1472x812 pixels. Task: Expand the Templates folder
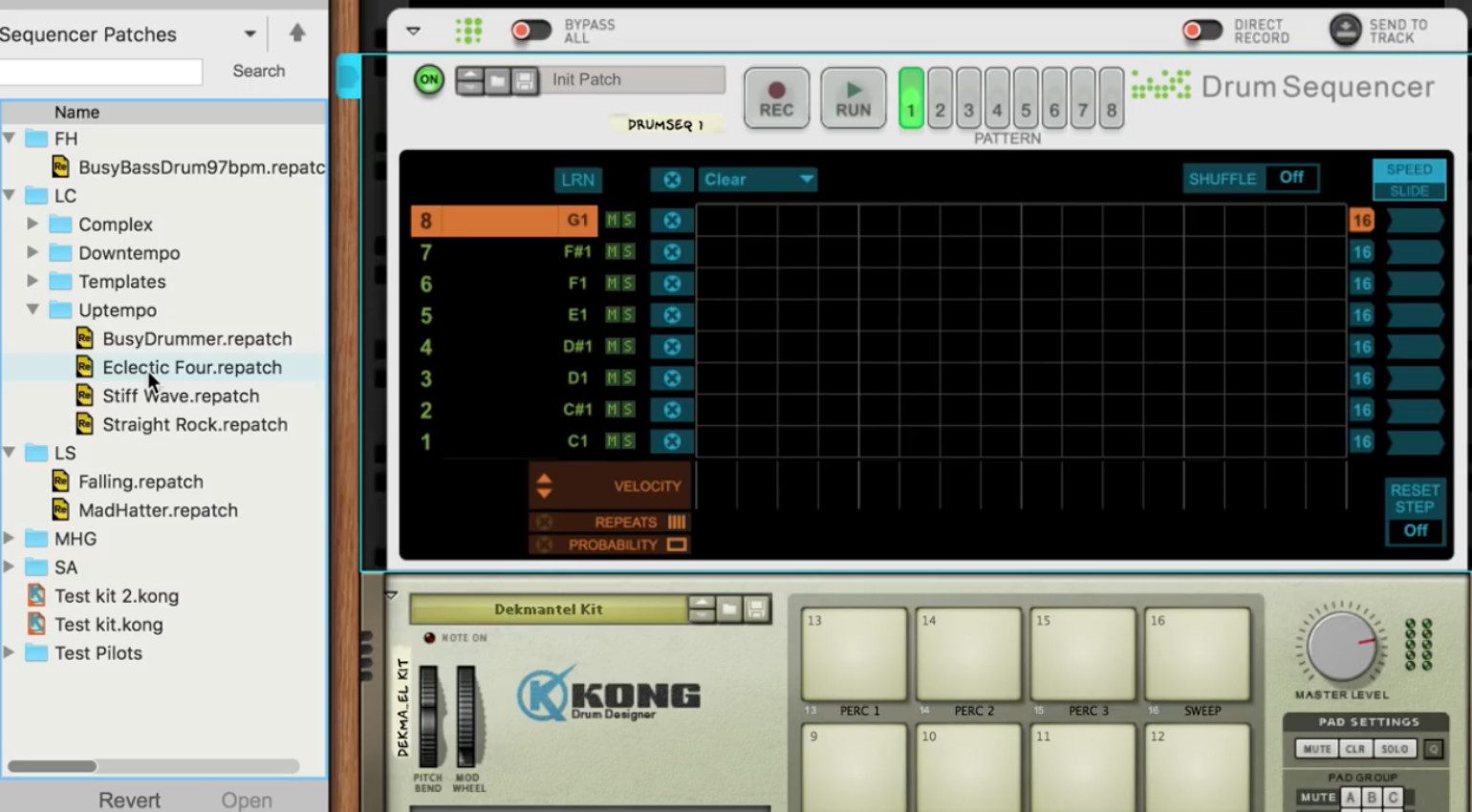point(32,282)
